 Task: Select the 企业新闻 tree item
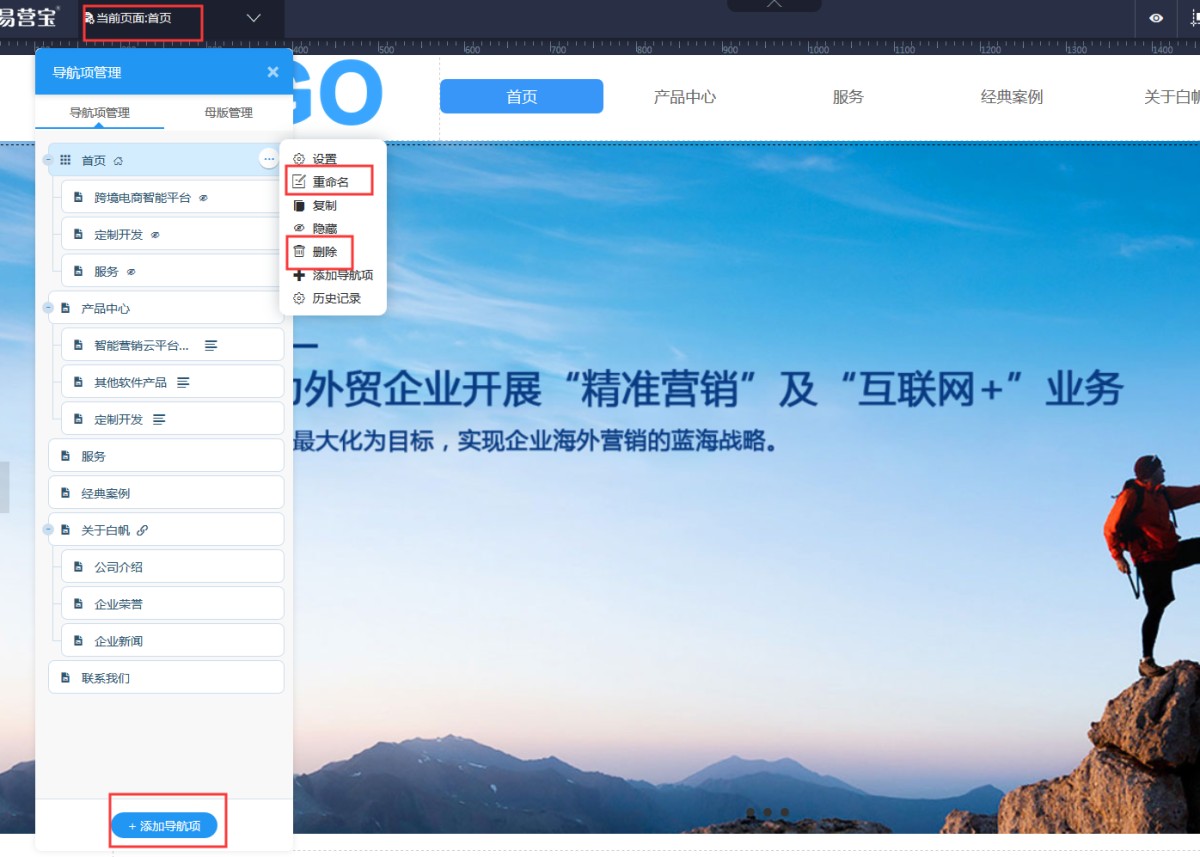click(173, 641)
